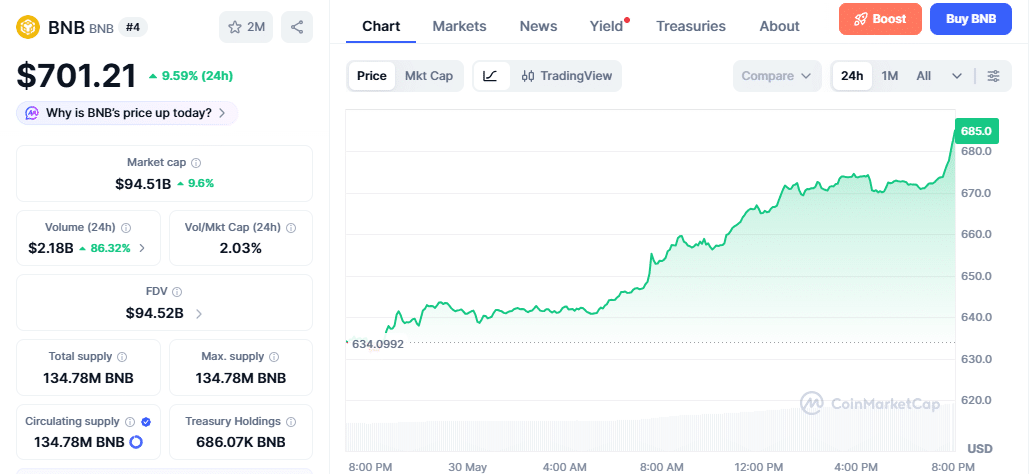
Task: Click the #4 rank badge
Action: [x=133, y=27]
